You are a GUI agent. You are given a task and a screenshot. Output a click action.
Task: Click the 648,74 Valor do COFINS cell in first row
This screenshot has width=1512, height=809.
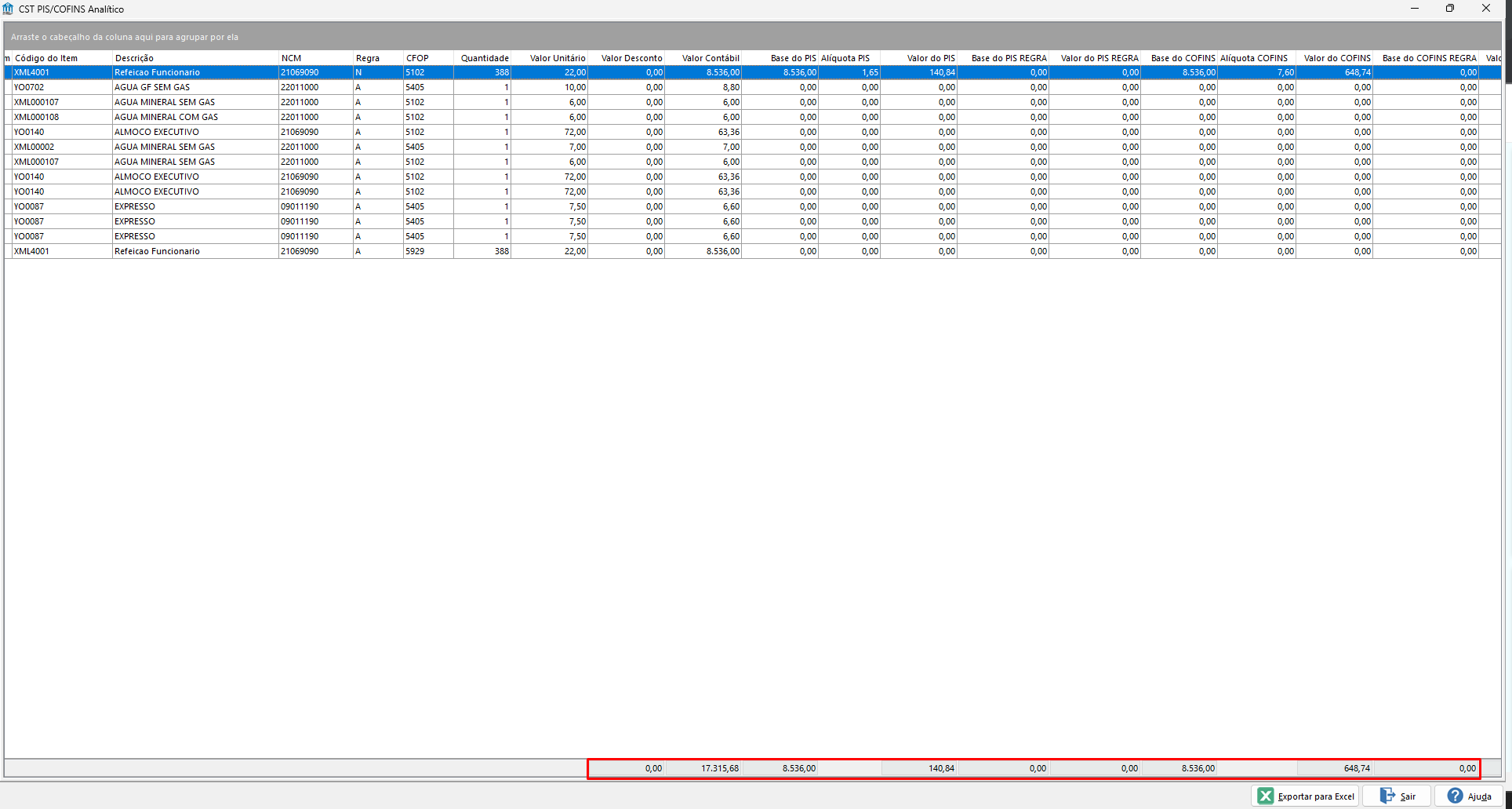pyautogui.click(x=1335, y=72)
